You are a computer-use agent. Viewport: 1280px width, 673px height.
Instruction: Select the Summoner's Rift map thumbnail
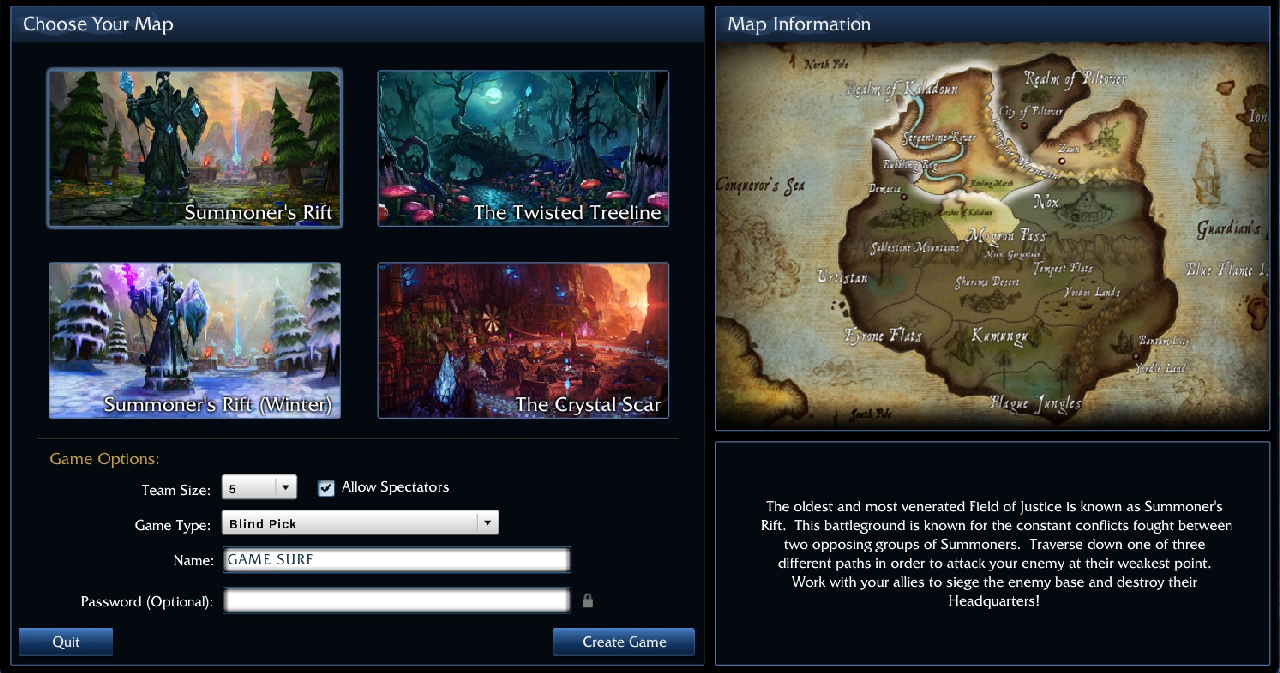pyautogui.click(x=195, y=148)
